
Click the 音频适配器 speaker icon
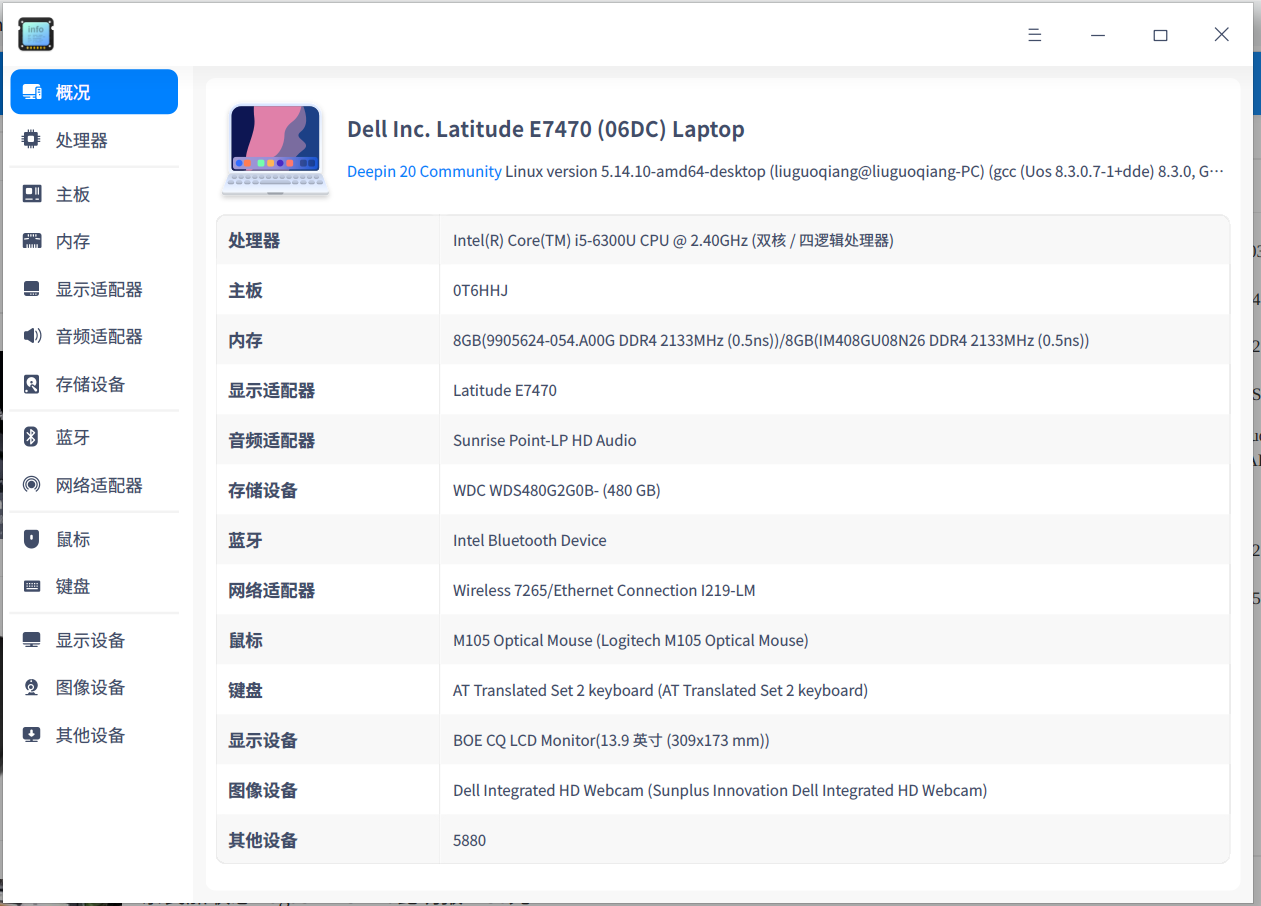pos(32,336)
